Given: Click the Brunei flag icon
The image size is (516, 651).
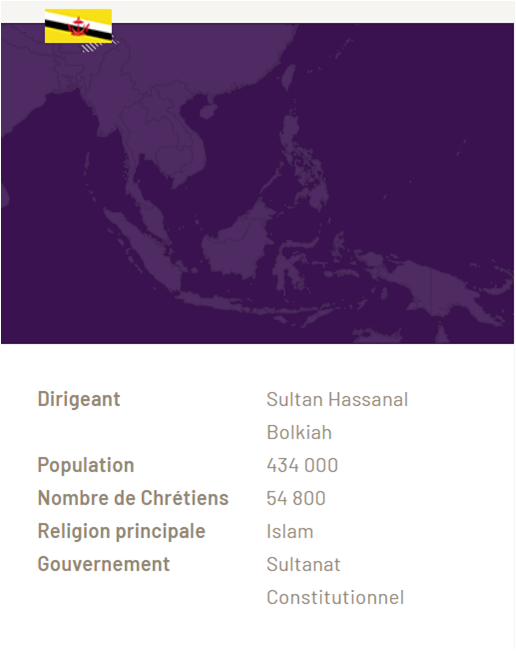Looking at the screenshot, I should point(78,26).
